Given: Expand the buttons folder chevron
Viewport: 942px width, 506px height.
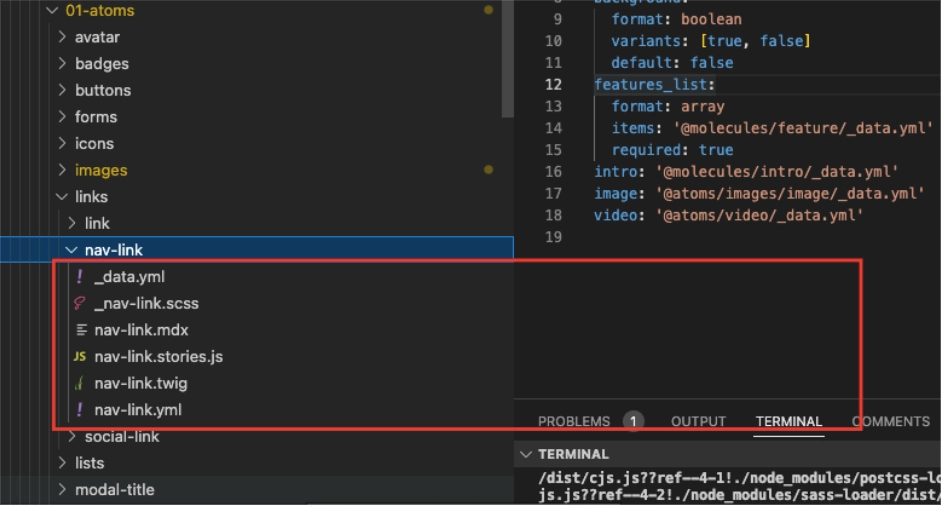Looking at the screenshot, I should tap(62, 90).
